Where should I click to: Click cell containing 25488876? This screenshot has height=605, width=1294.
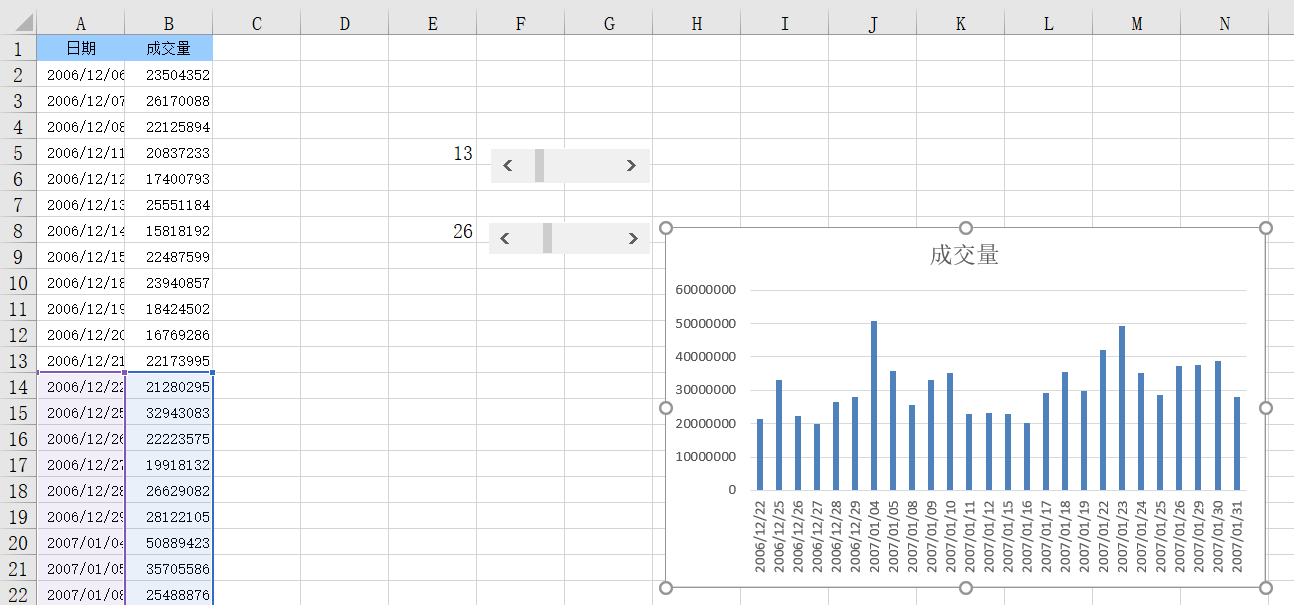[x=169, y=594]
